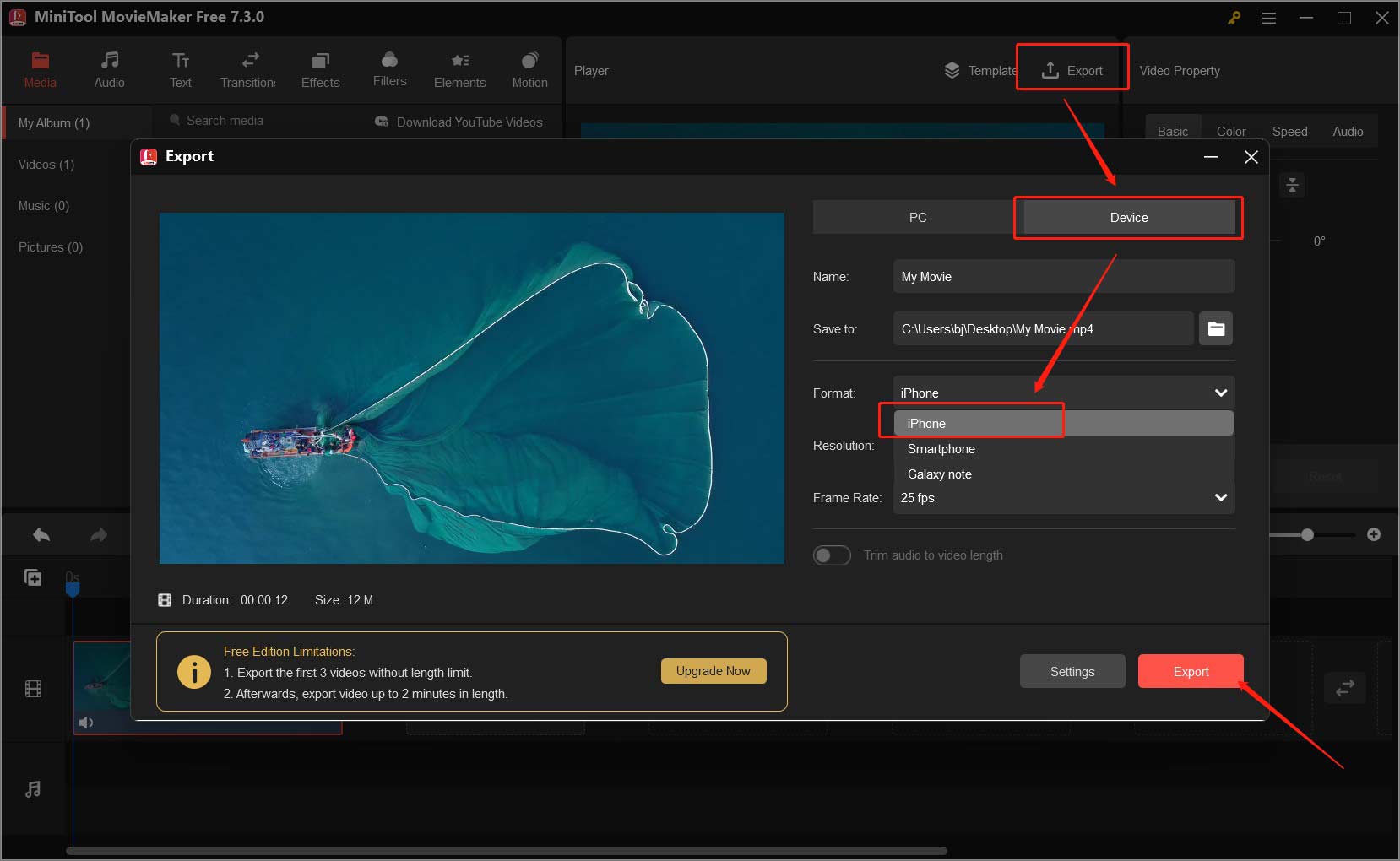This screenshot has height=861, width=1400.
Task: Open the Filters tab
Action: point(389,70)
